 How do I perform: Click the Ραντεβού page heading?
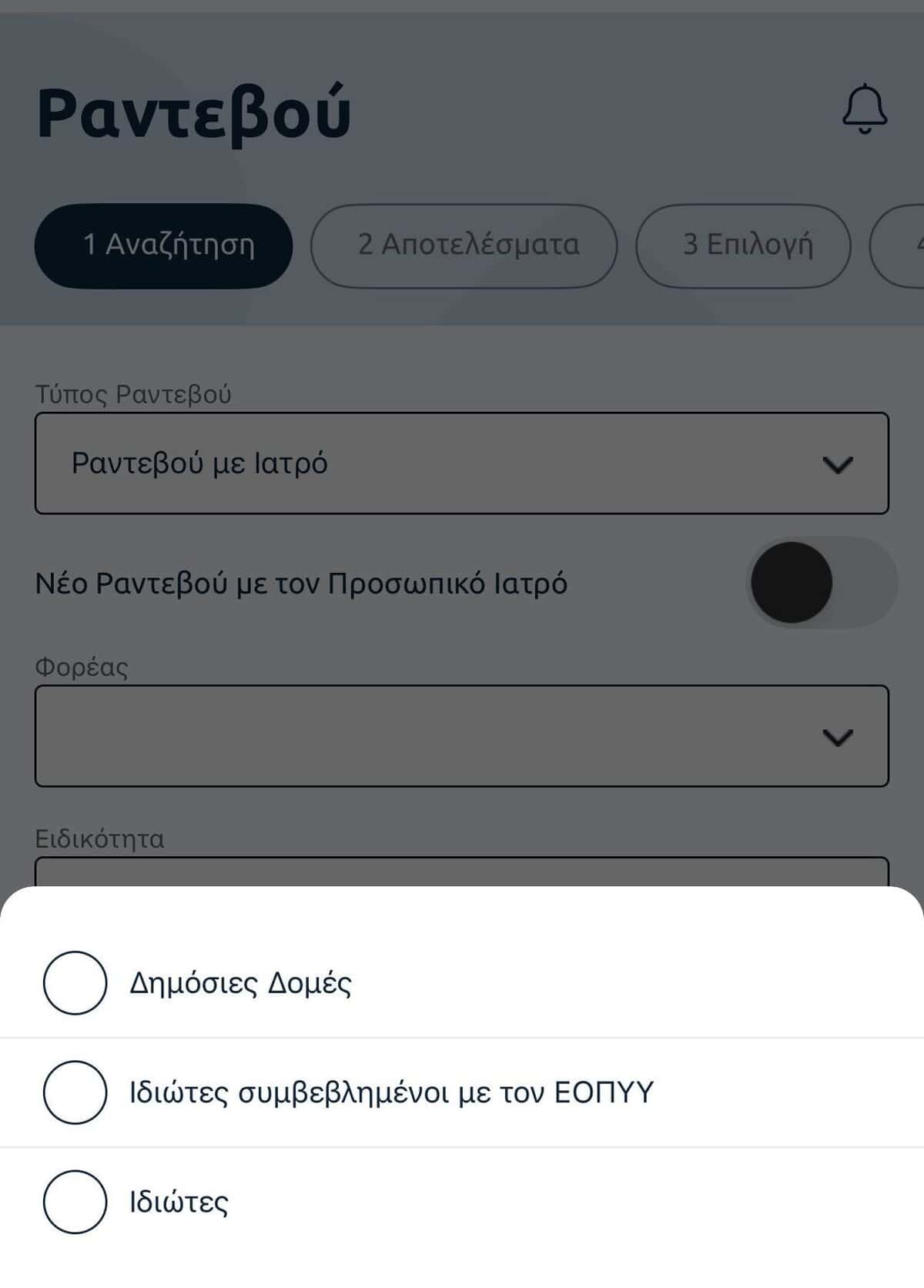tap(193, 114)
